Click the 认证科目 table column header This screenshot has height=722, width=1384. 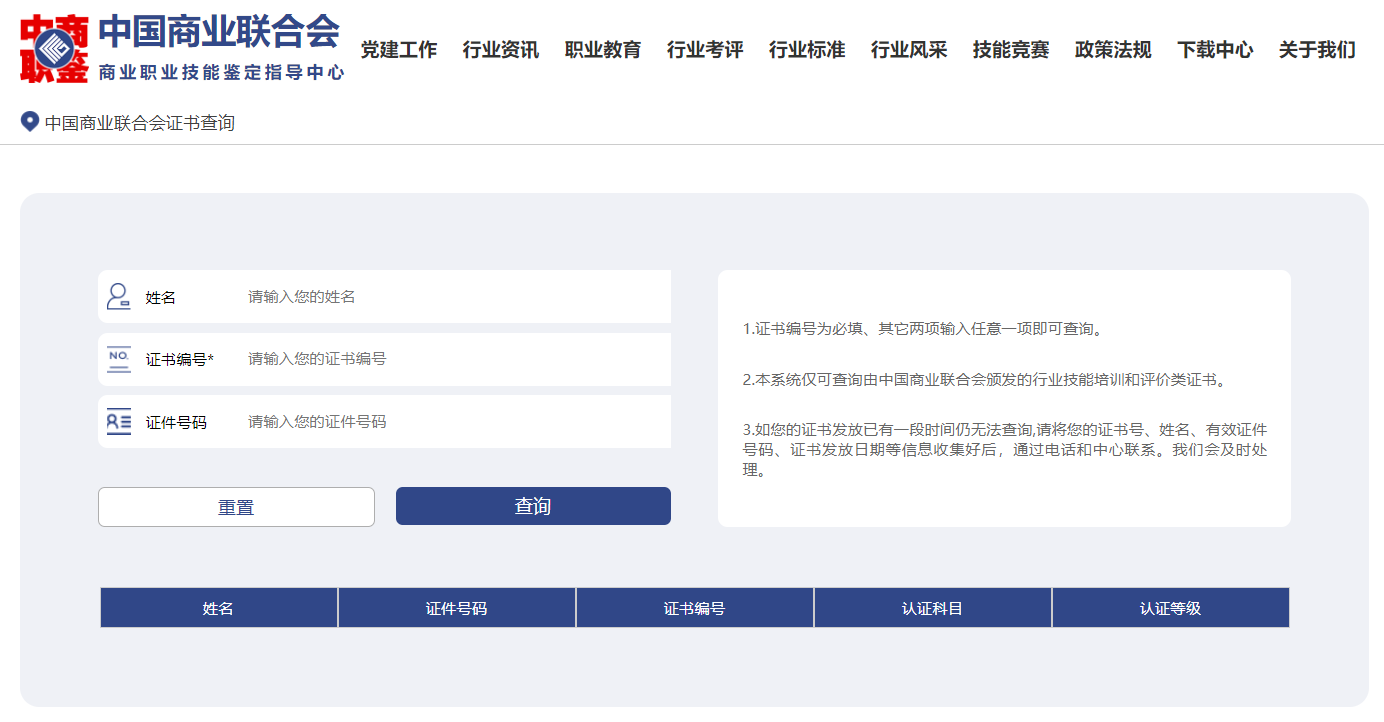(x=932, y=608)
